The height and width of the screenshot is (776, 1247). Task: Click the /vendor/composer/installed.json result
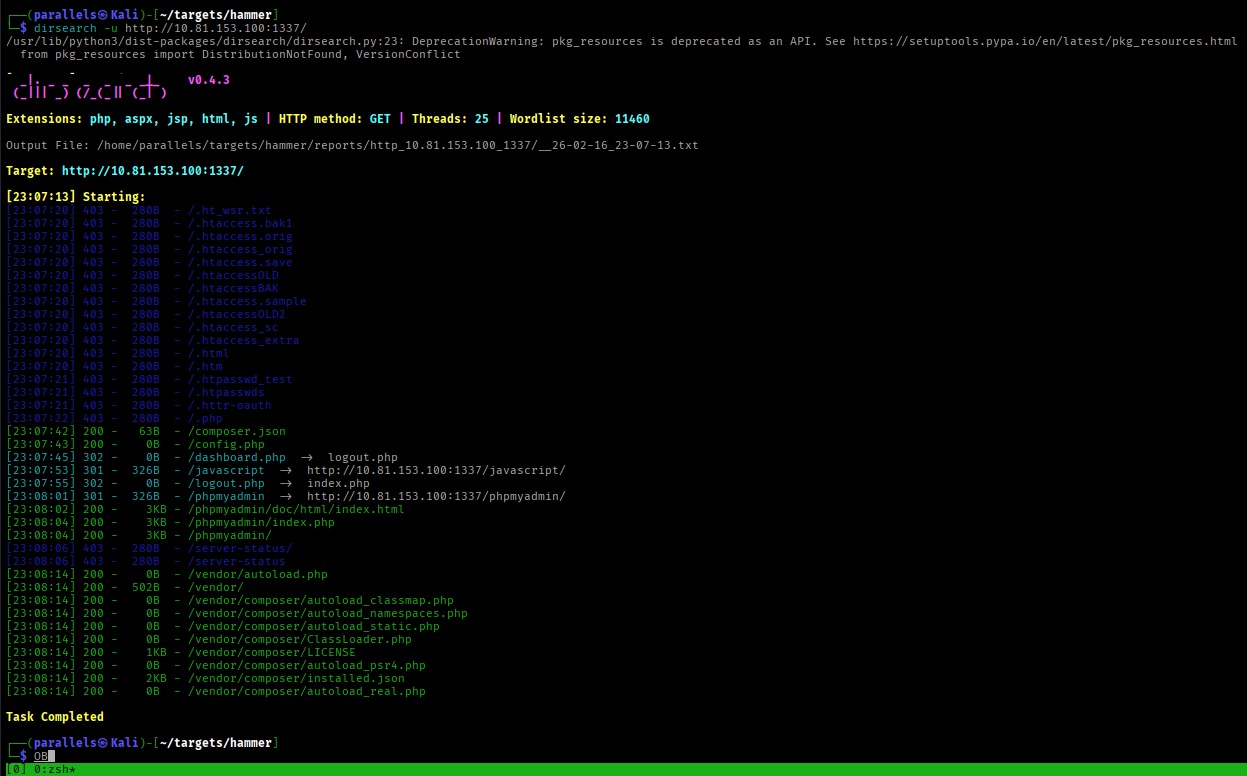(x=296, y=678)
